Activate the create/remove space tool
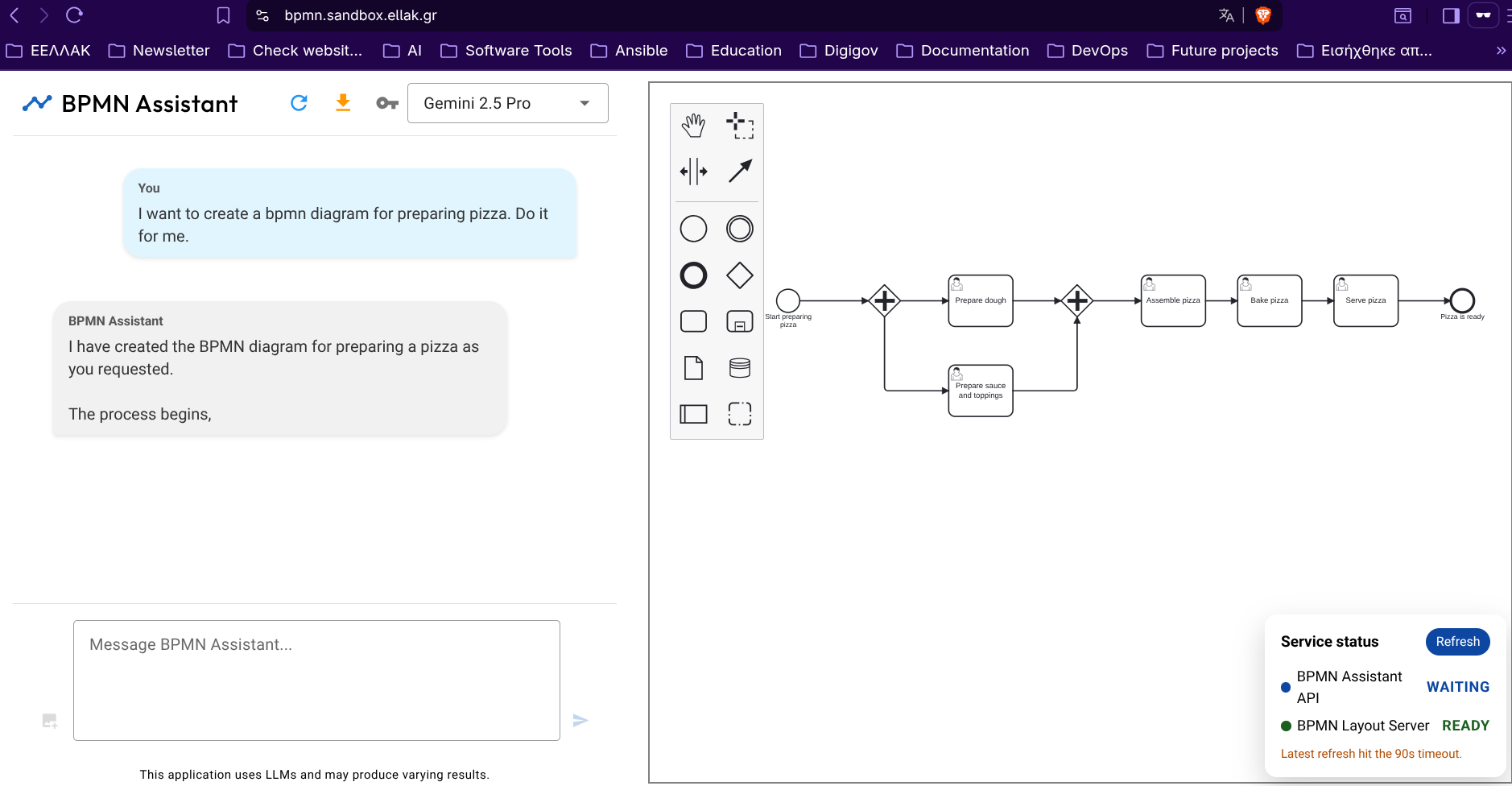The image size is (1512, 786). coord(693,172)
